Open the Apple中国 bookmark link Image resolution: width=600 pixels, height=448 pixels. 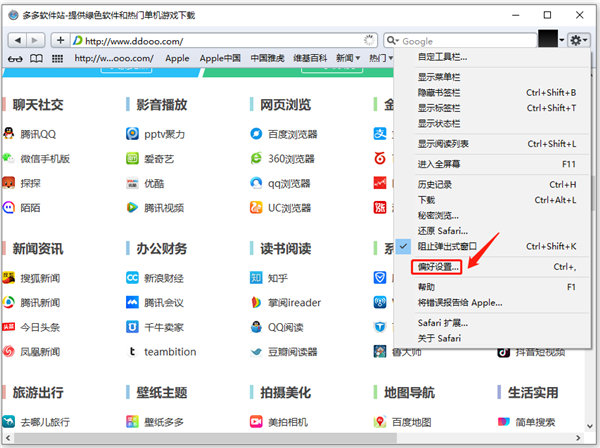click(220, 58)
